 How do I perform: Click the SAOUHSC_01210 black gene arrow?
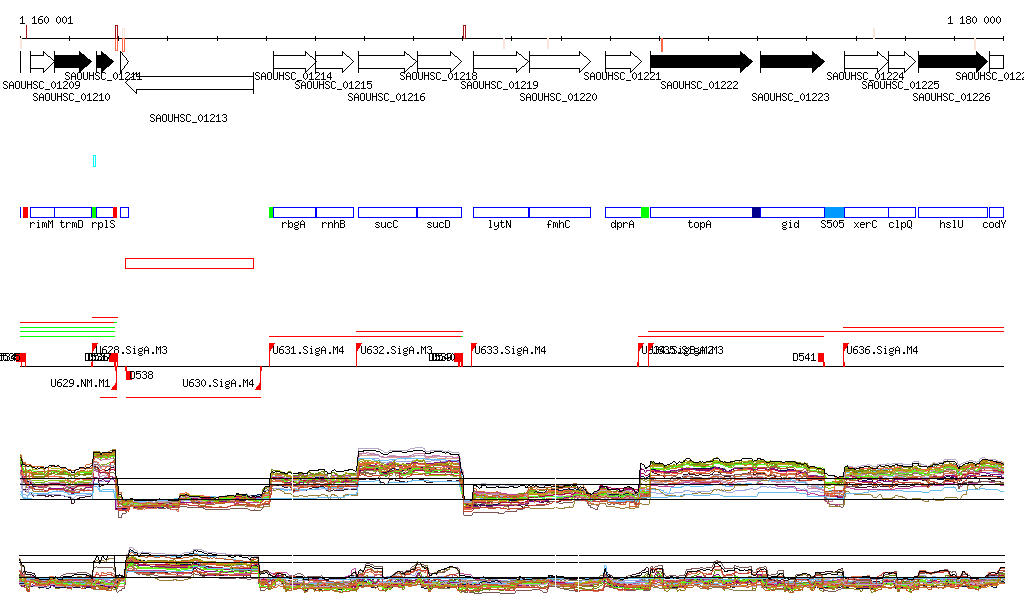(x=72, y=62)
